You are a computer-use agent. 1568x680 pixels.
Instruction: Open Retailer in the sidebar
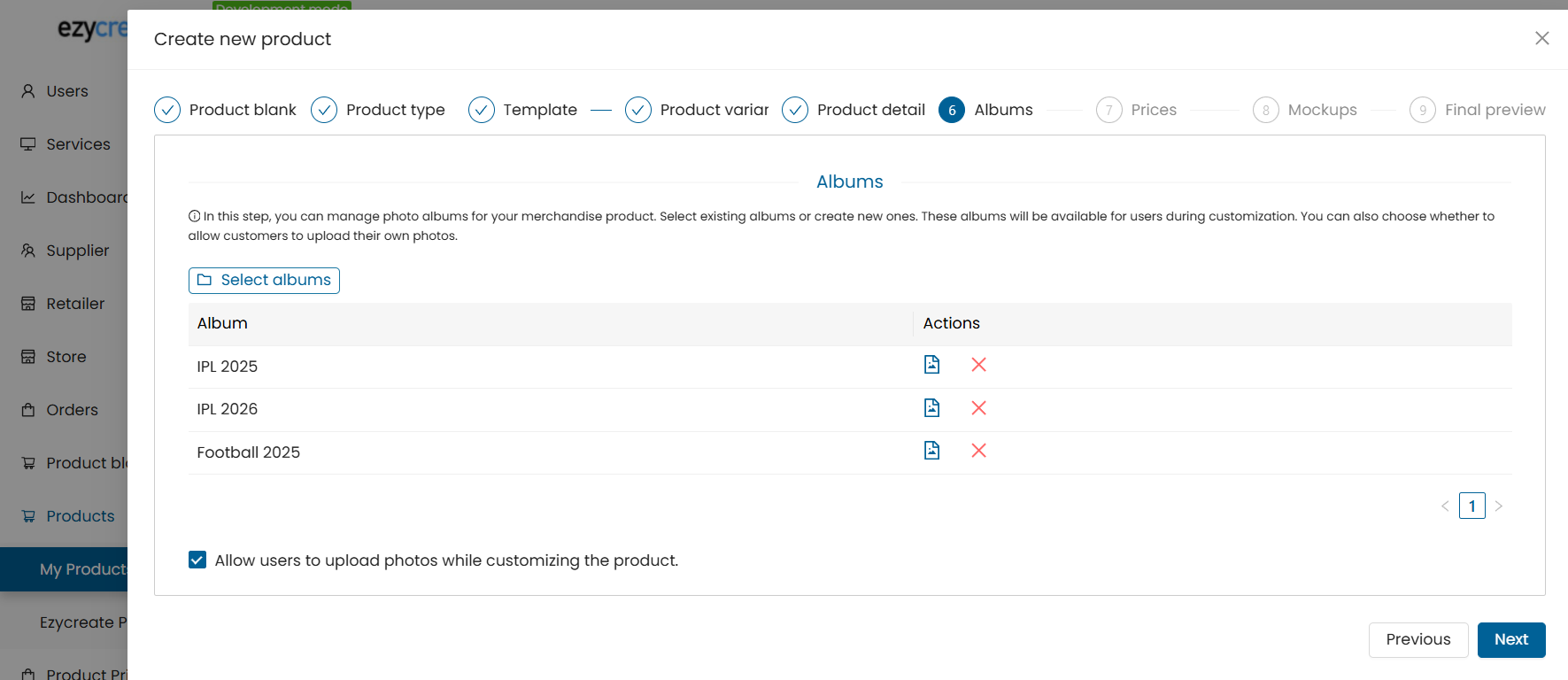point(75,304)
